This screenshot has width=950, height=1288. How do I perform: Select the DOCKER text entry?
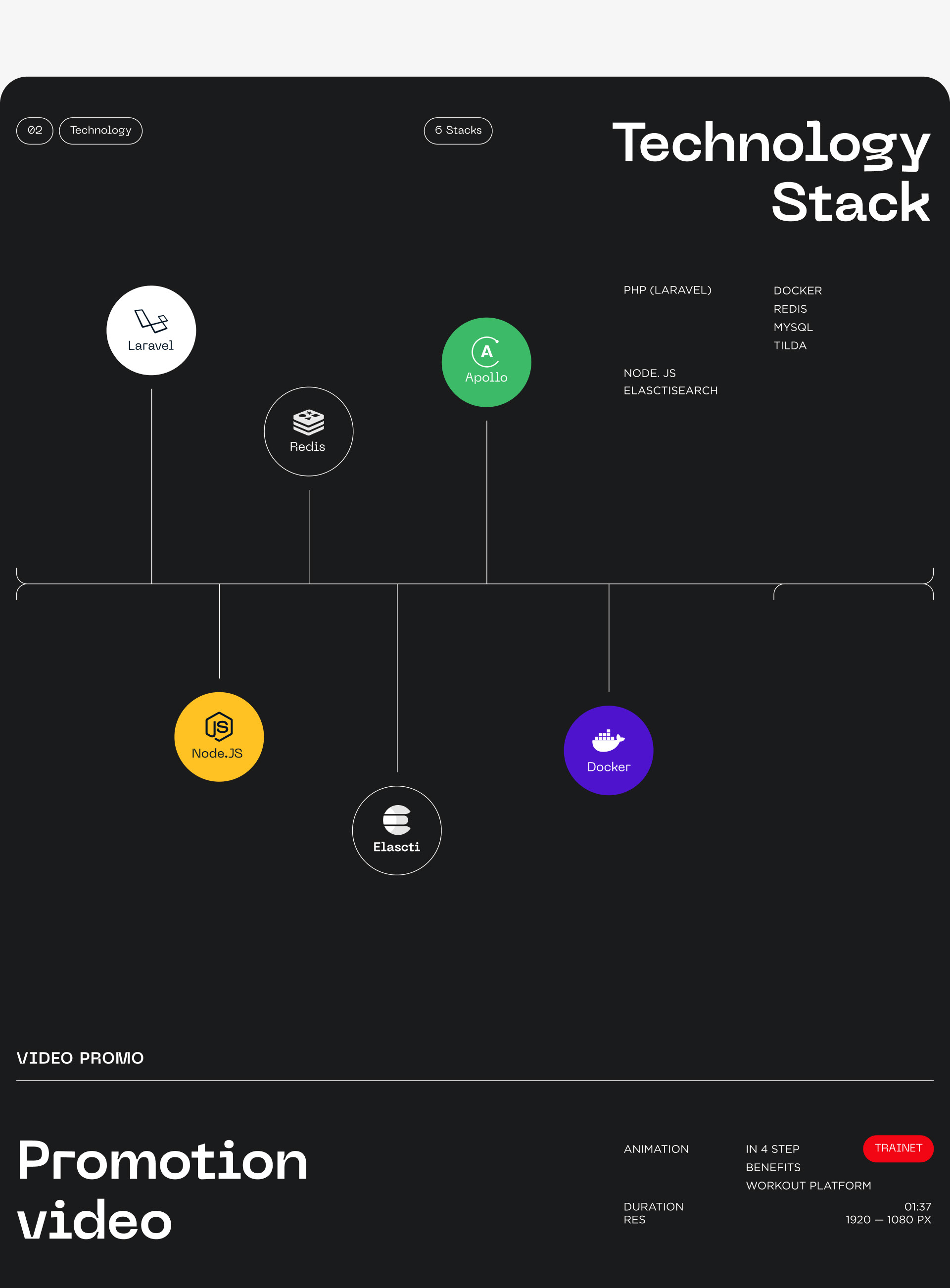click(x=797, y=291)
